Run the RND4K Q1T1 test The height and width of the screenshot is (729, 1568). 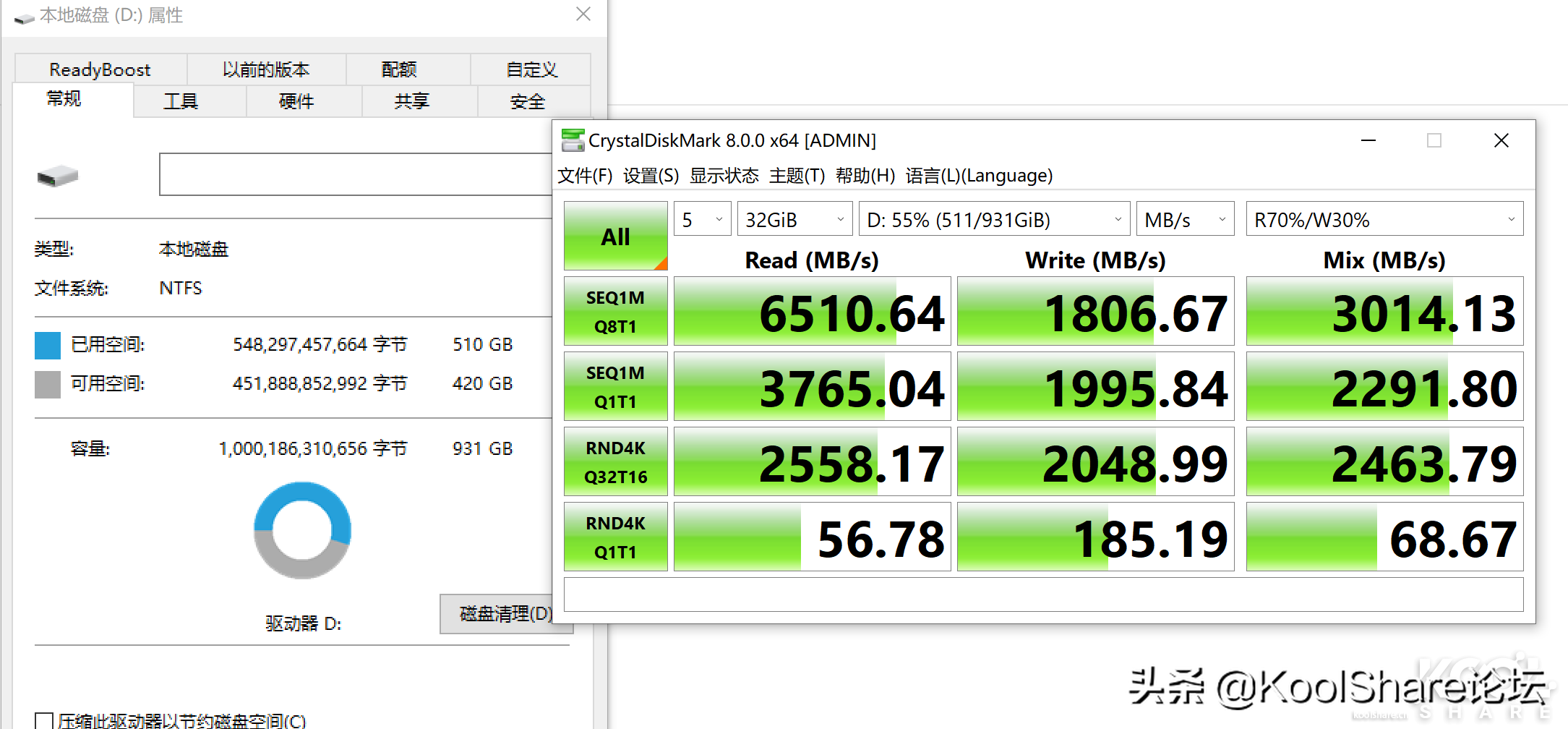click(615, 537)
